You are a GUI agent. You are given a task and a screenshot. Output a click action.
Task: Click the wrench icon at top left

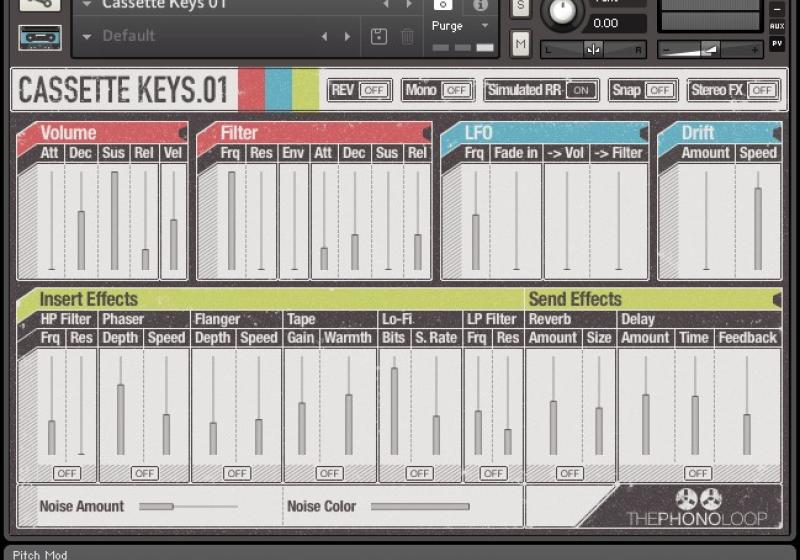[39, 4]
